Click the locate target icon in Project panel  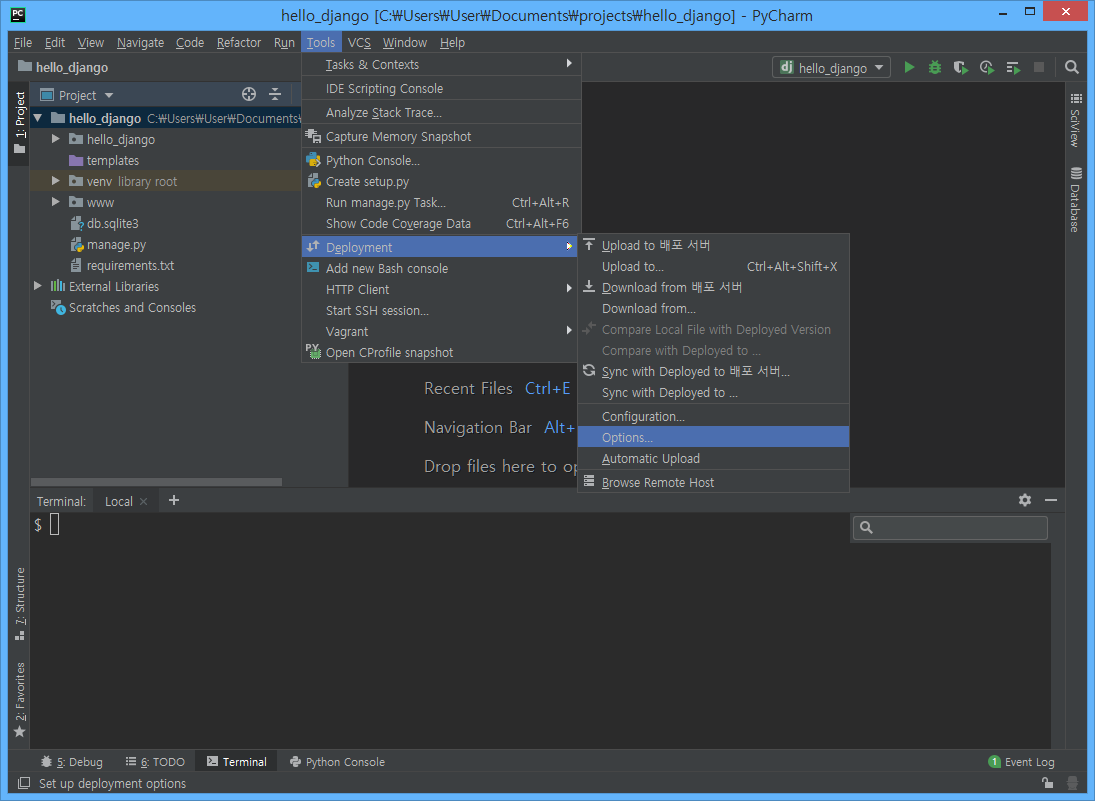(249, 94)
